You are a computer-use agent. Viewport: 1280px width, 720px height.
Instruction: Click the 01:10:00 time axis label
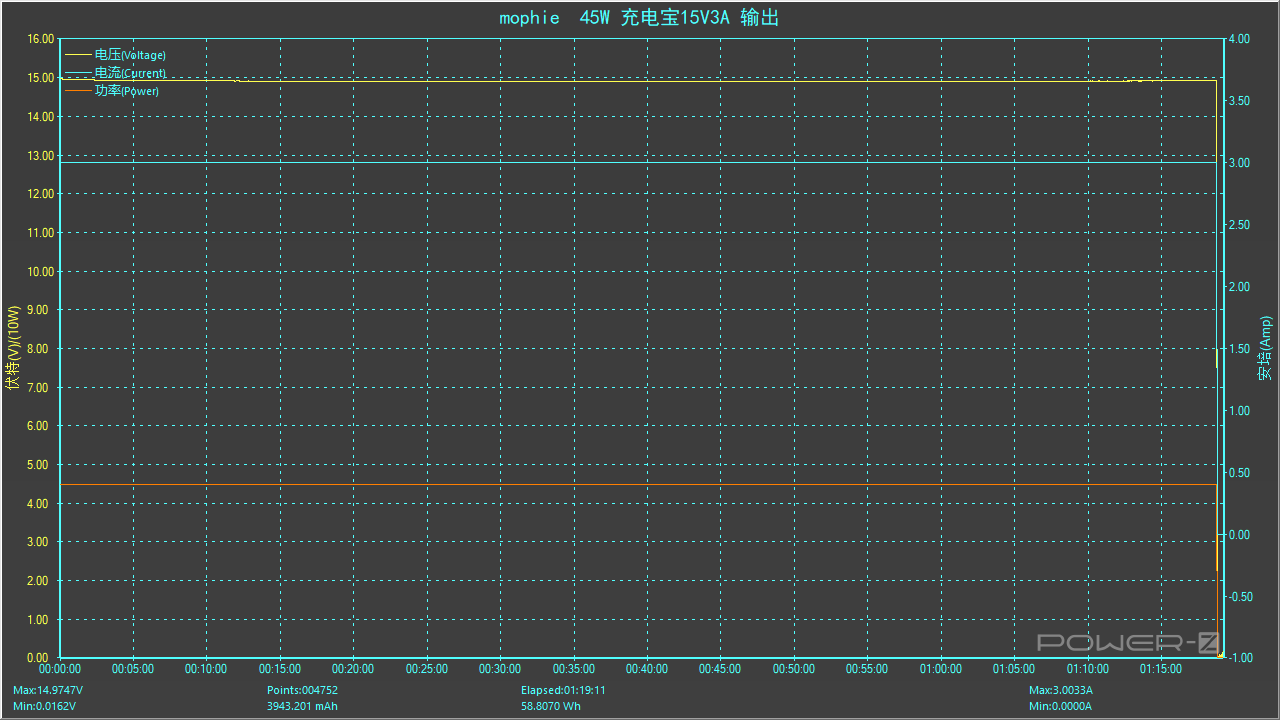tap(1088, 670)
